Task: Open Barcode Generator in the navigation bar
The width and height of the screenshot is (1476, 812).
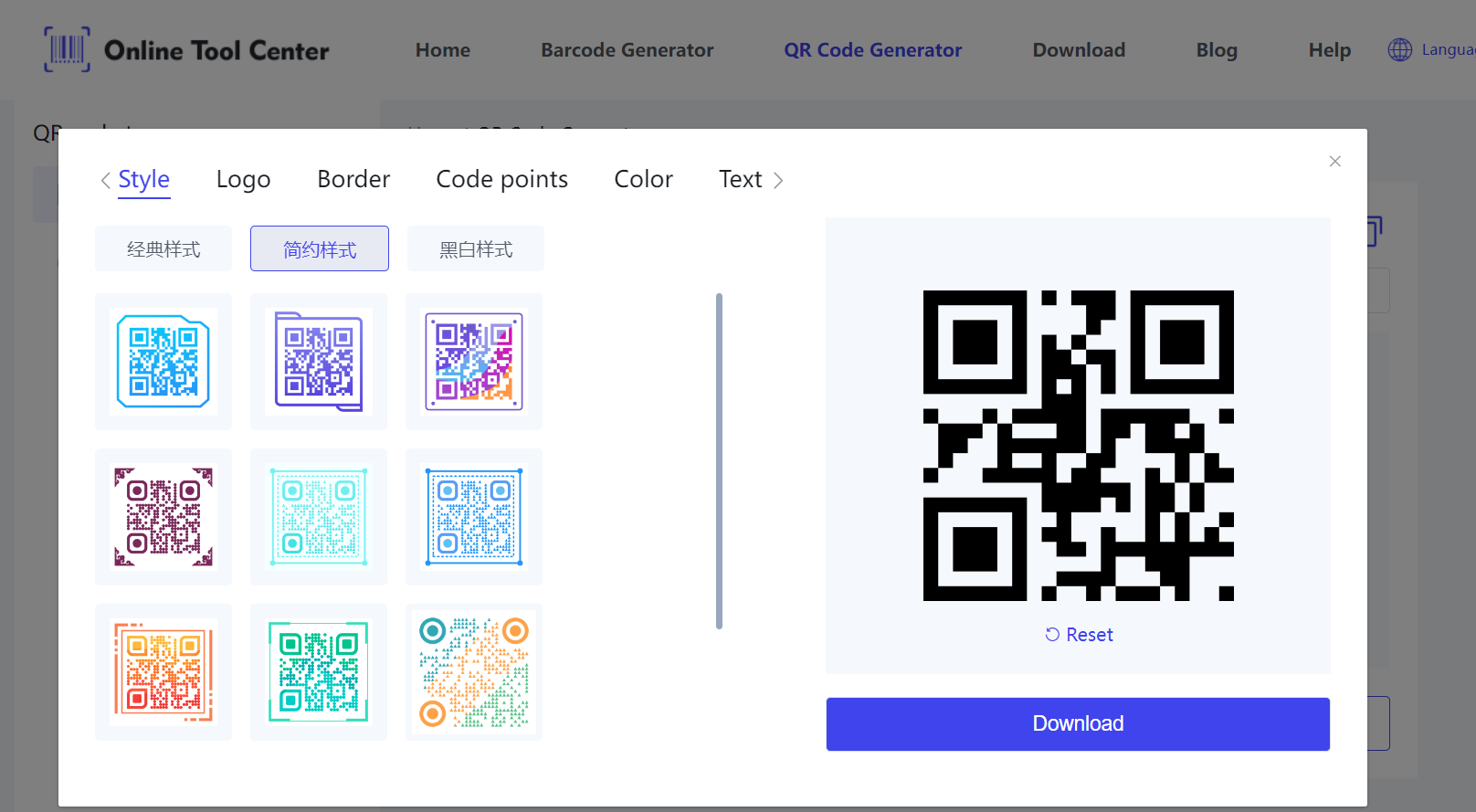Action: pos(627,50)
